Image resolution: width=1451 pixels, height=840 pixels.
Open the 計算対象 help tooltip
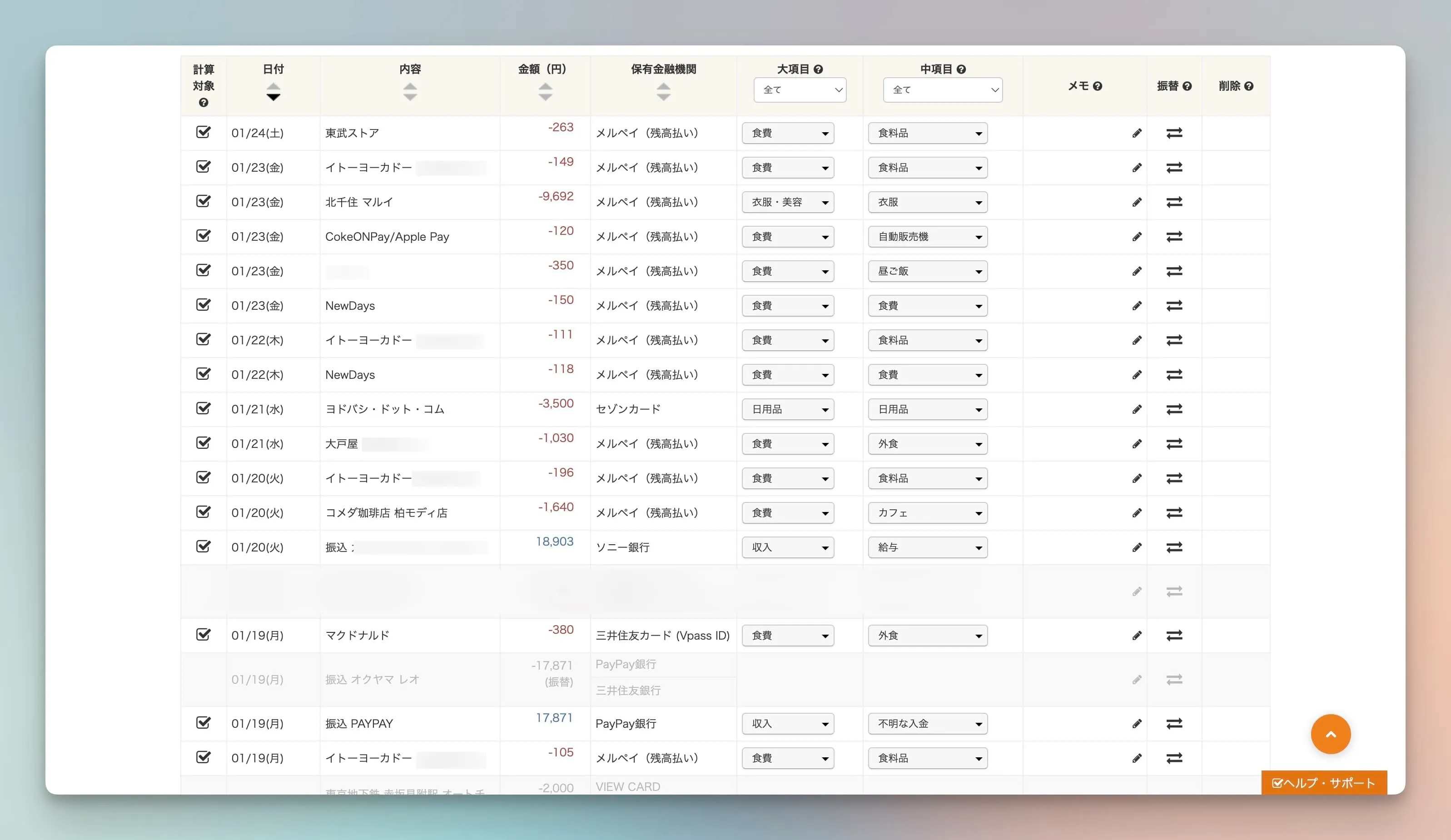pos(203,104)
